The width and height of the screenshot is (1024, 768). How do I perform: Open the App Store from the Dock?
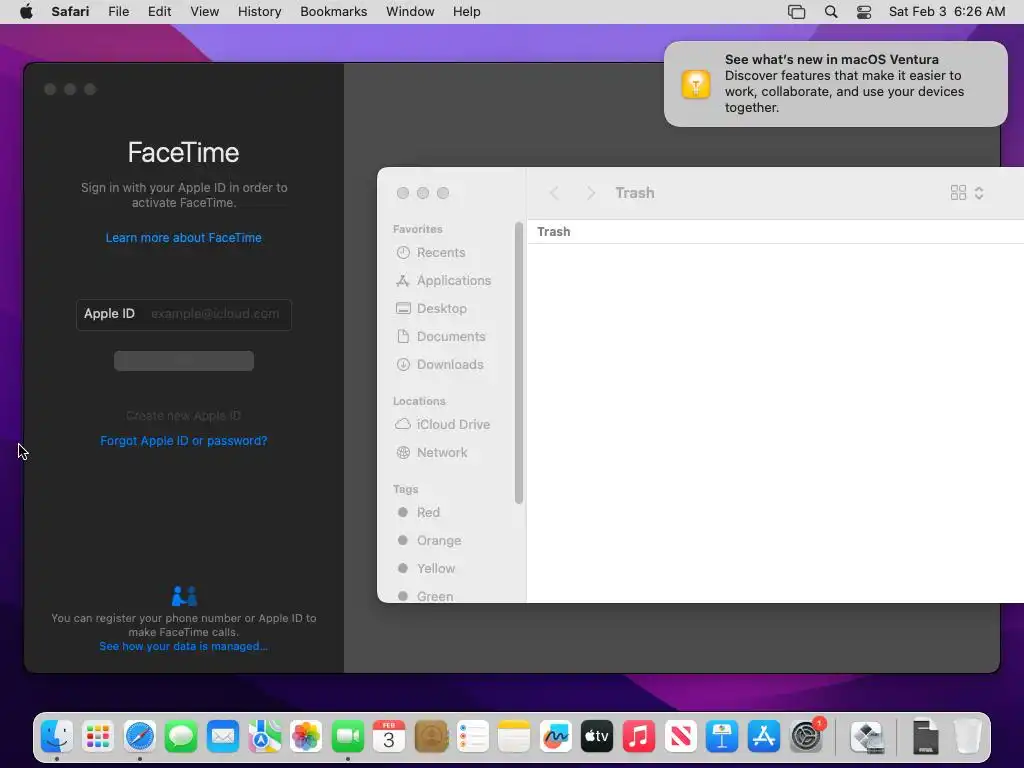point(763,737)
